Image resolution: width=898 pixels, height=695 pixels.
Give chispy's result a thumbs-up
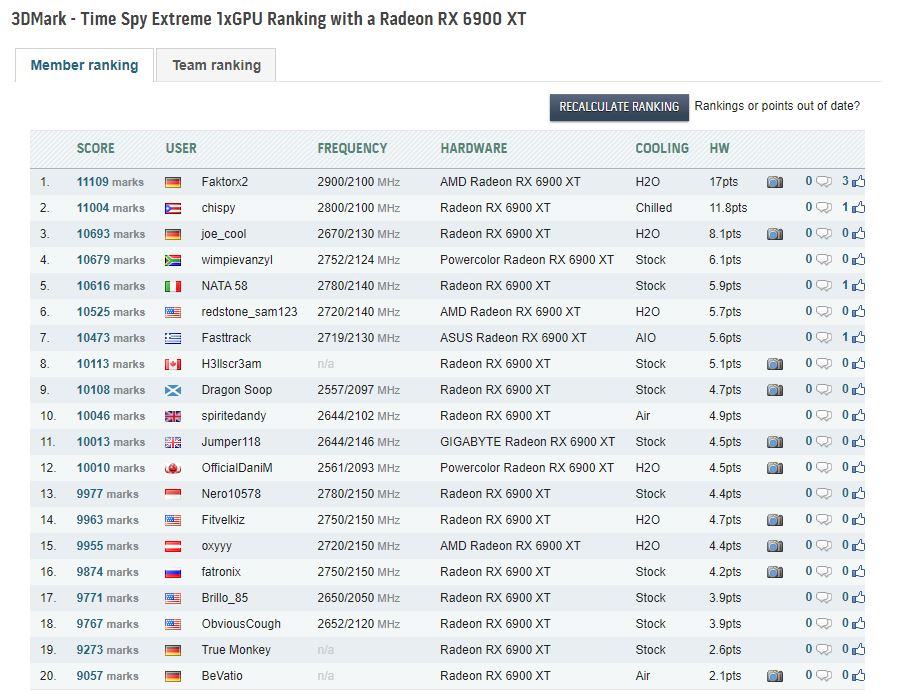858,207
